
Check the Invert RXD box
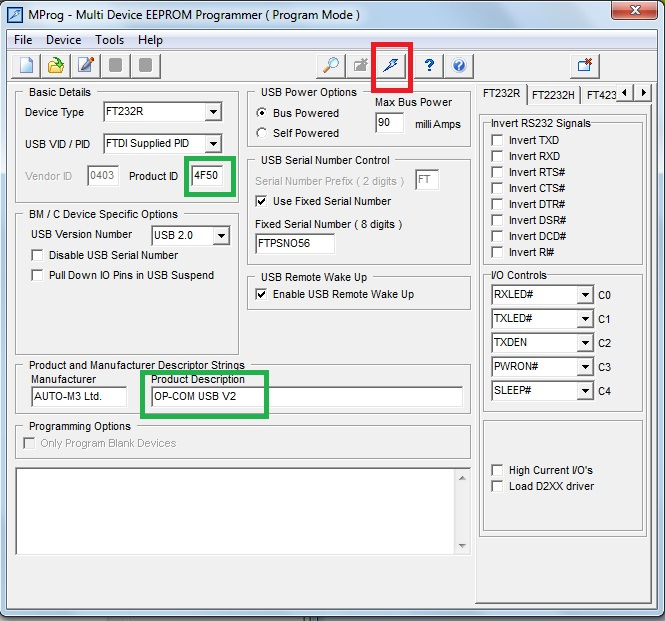pos(497,156)
